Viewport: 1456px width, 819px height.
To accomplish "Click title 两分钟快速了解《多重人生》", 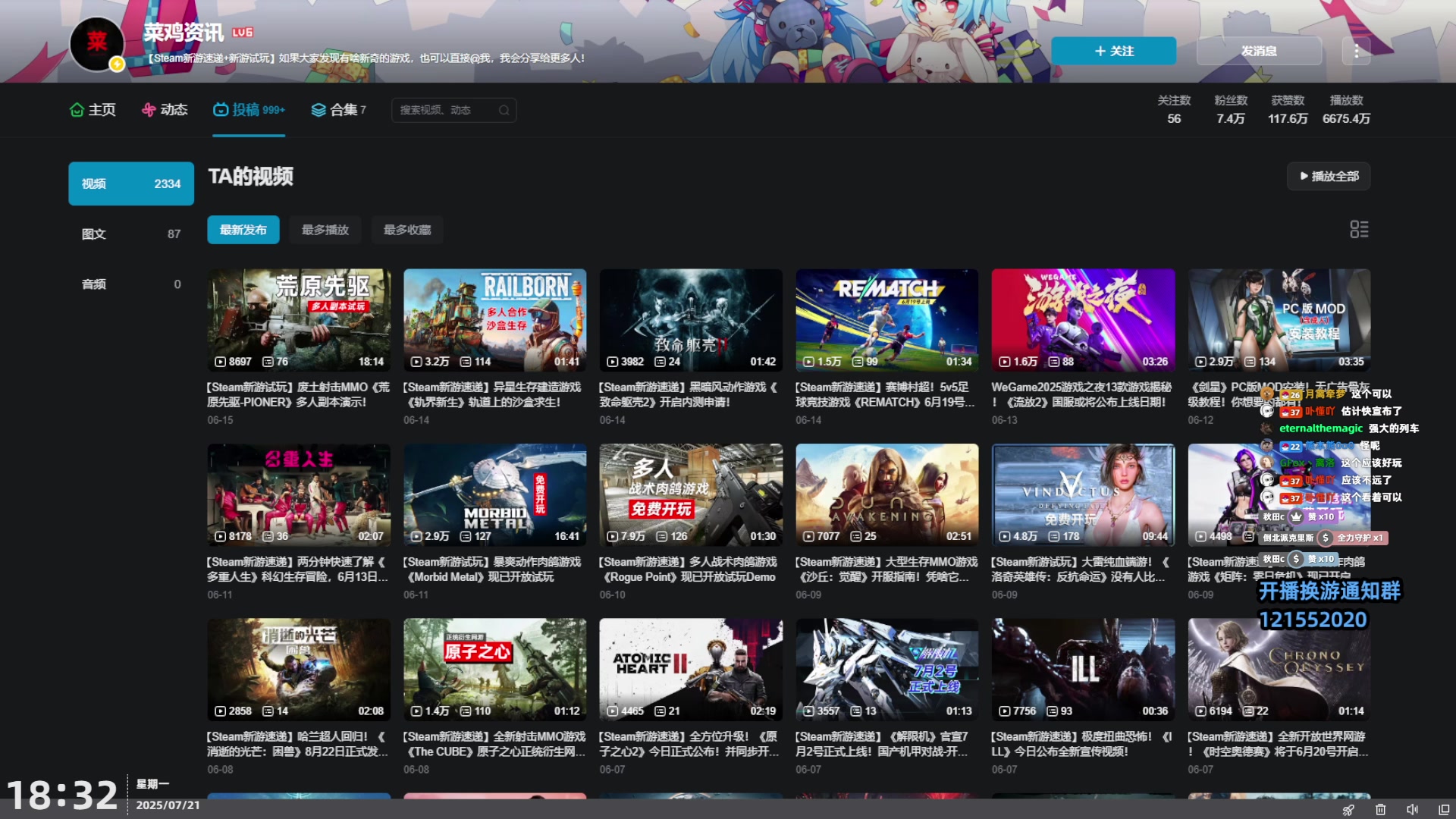I will tap(298, 569).
